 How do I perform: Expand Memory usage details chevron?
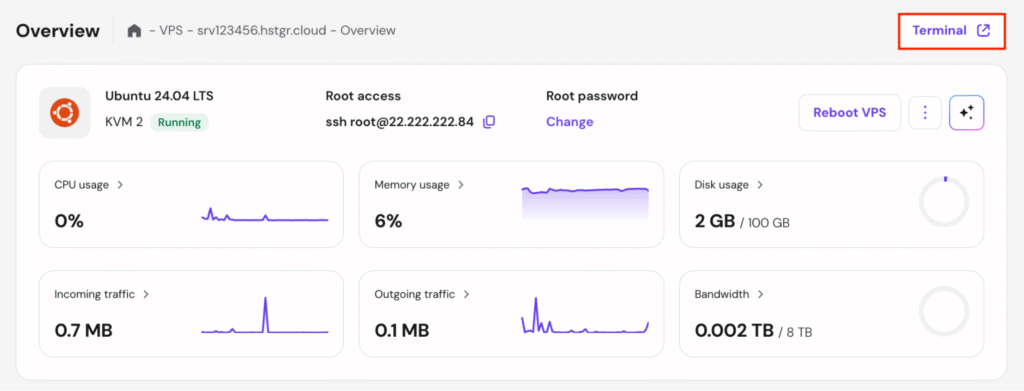pyautogui.click(x=461, y=185)
